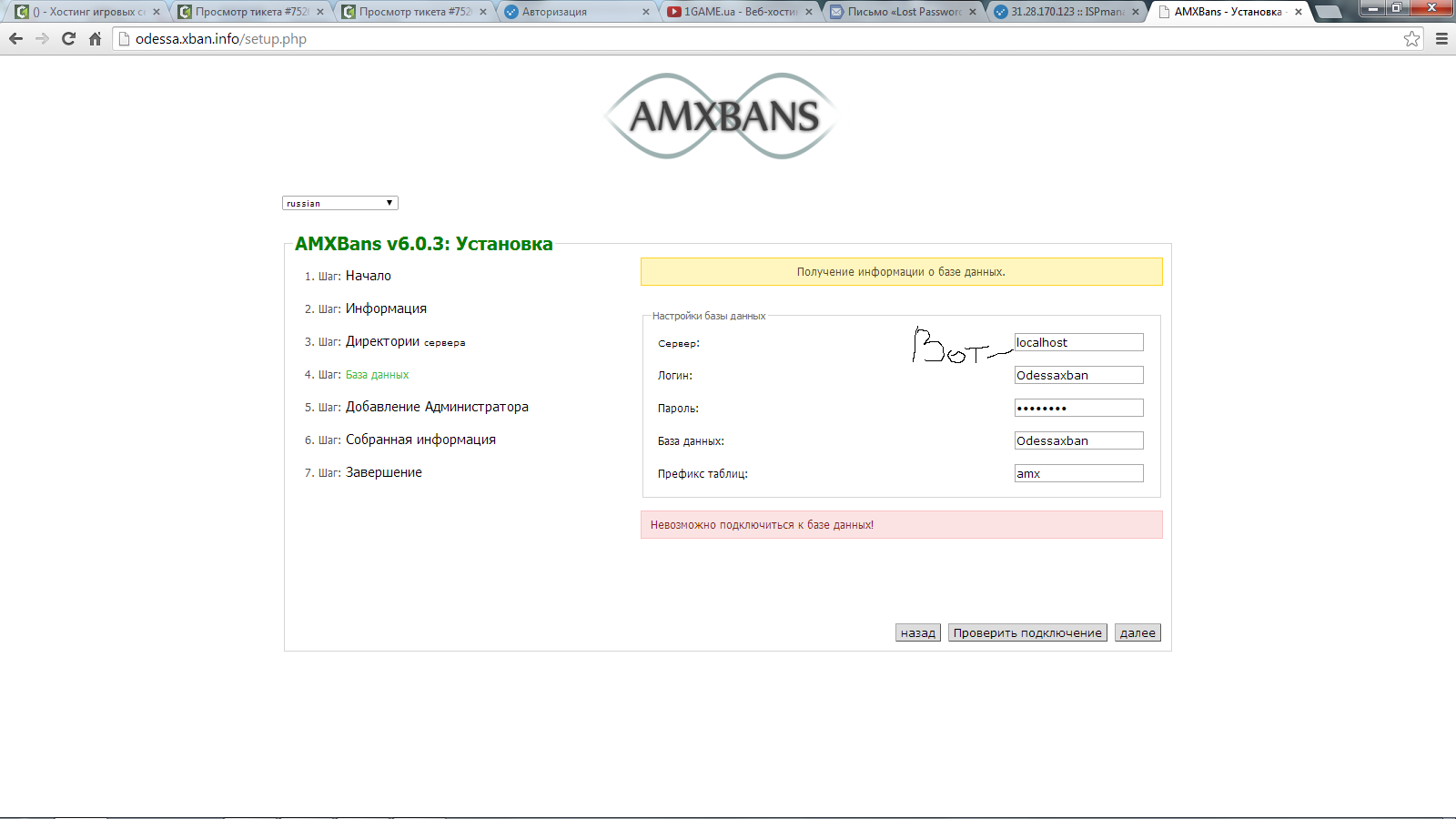
Task: Maximize the browser window
Action: tap(1397, 8)
